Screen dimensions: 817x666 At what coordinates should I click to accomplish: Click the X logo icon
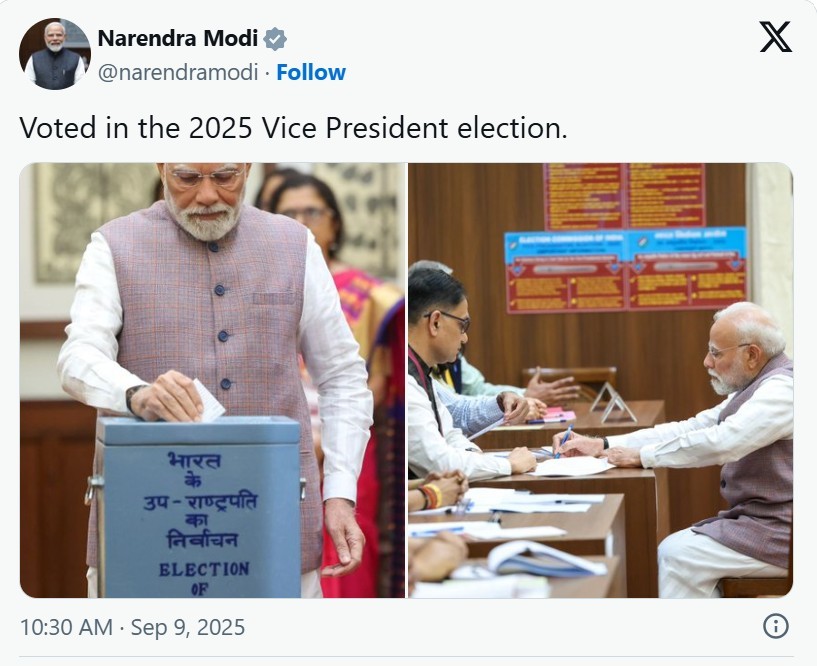[775, 38]
